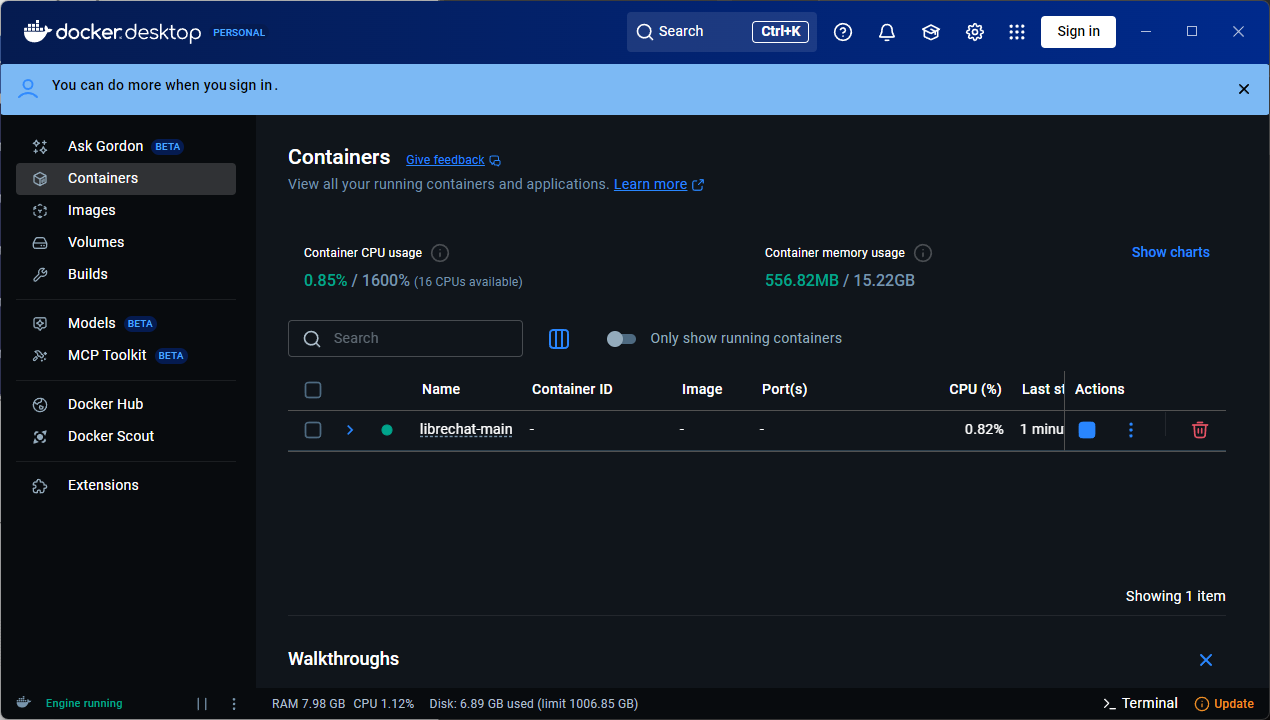Check the select-all containers checkbox

313,390
